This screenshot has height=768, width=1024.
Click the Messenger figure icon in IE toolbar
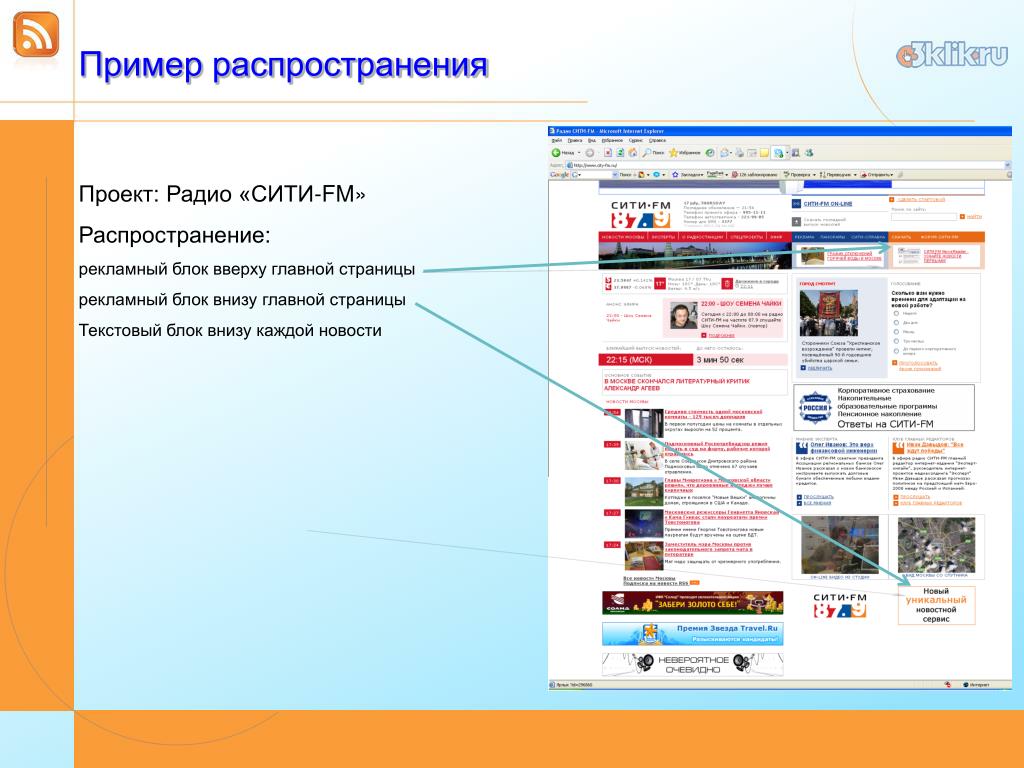pyautogui.click(x=809, y=153)
